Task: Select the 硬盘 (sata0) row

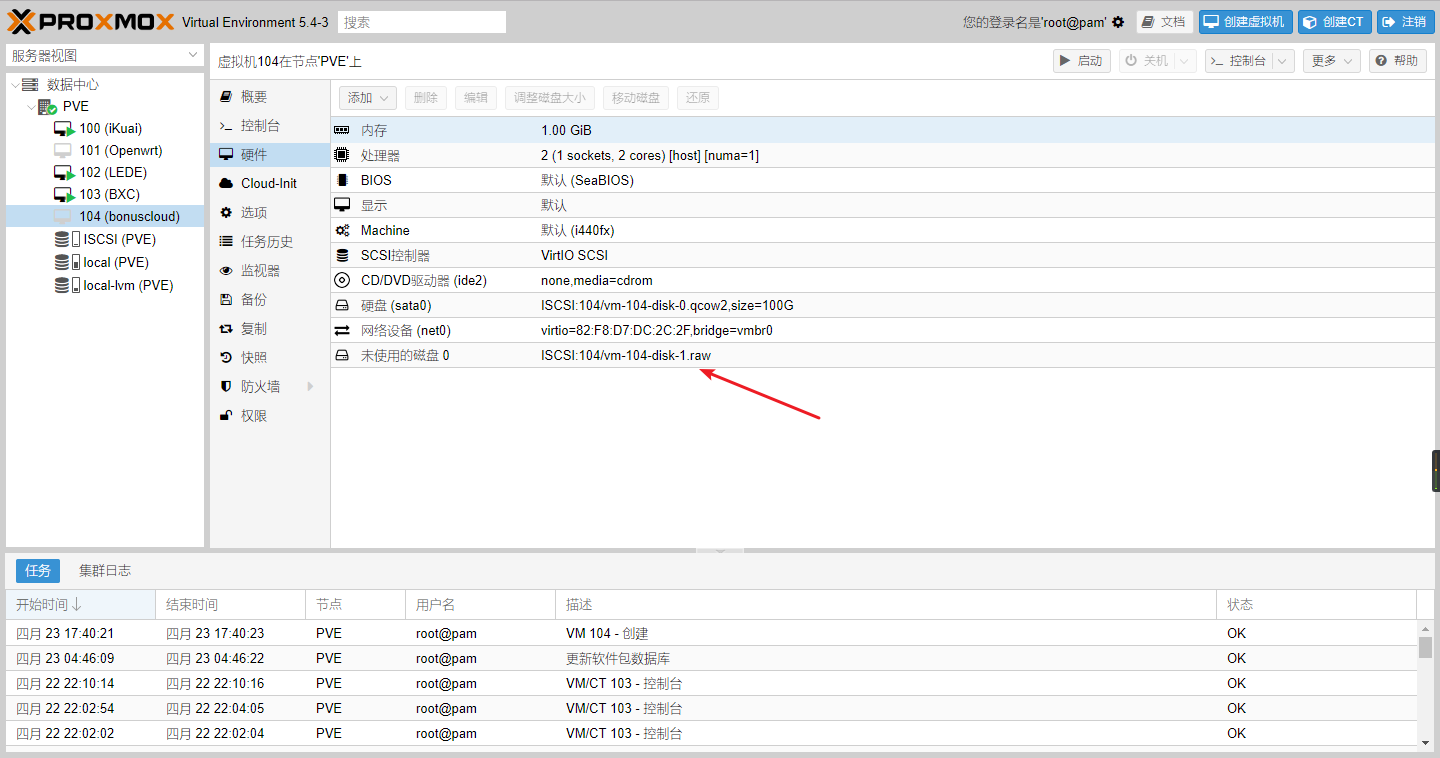Action: click(x=883, y=306)
